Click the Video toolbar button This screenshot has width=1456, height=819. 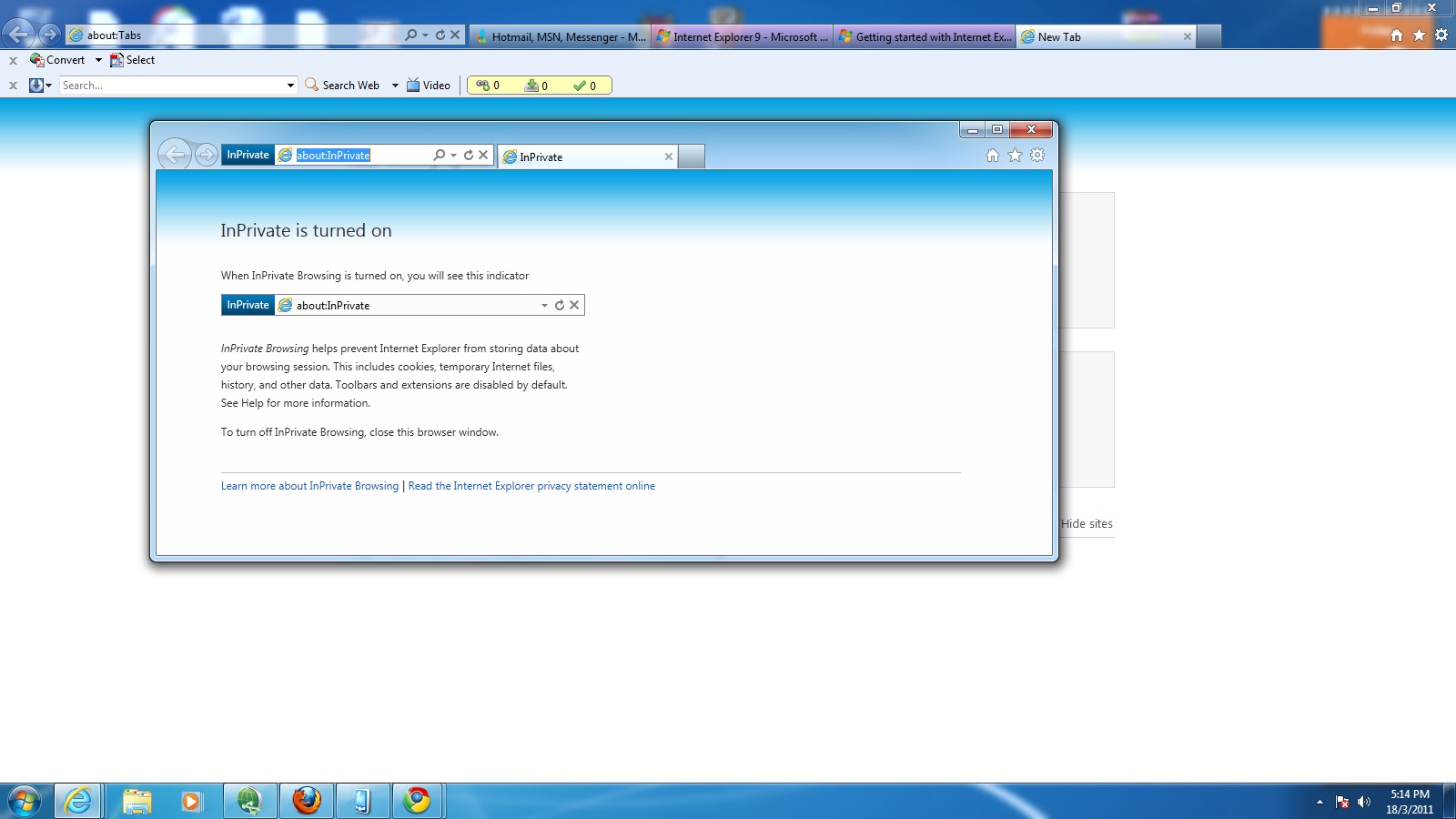pos(428,86)
